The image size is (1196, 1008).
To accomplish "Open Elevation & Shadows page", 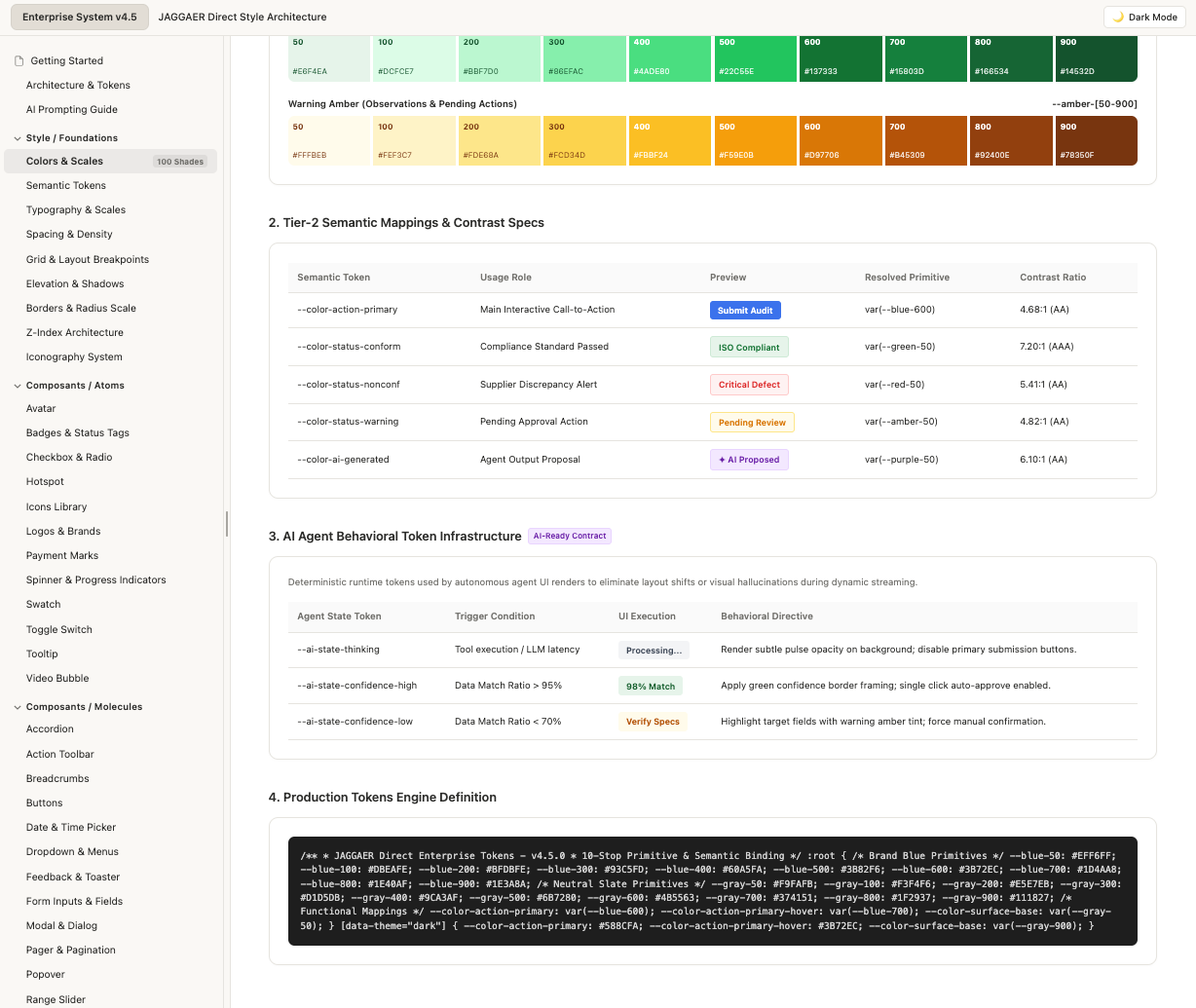I will coord(75,283).
